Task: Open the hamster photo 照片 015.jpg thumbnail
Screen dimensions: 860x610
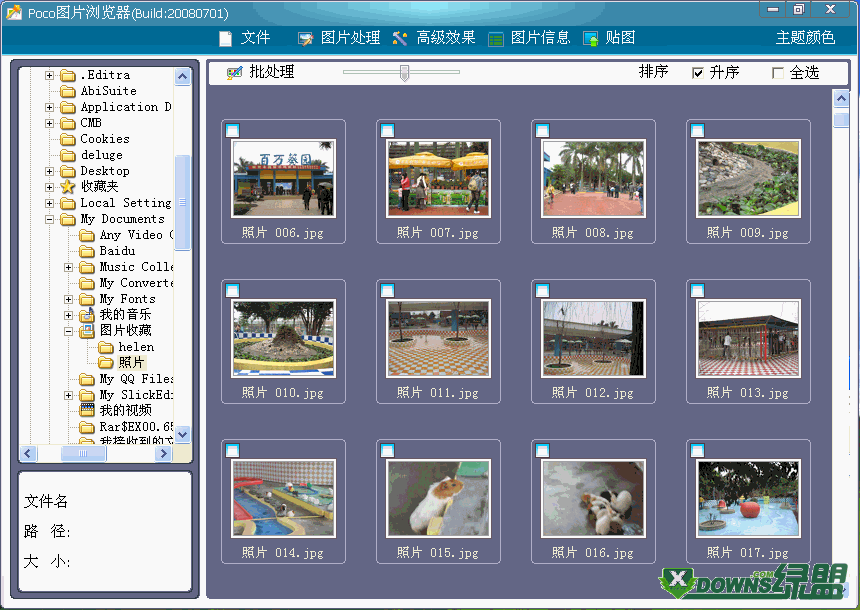Action: pos(438,498)
